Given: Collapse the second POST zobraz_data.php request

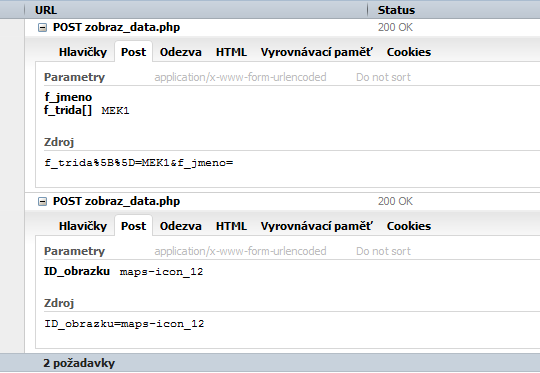Looking at the screenshot, I should (42, 201).
